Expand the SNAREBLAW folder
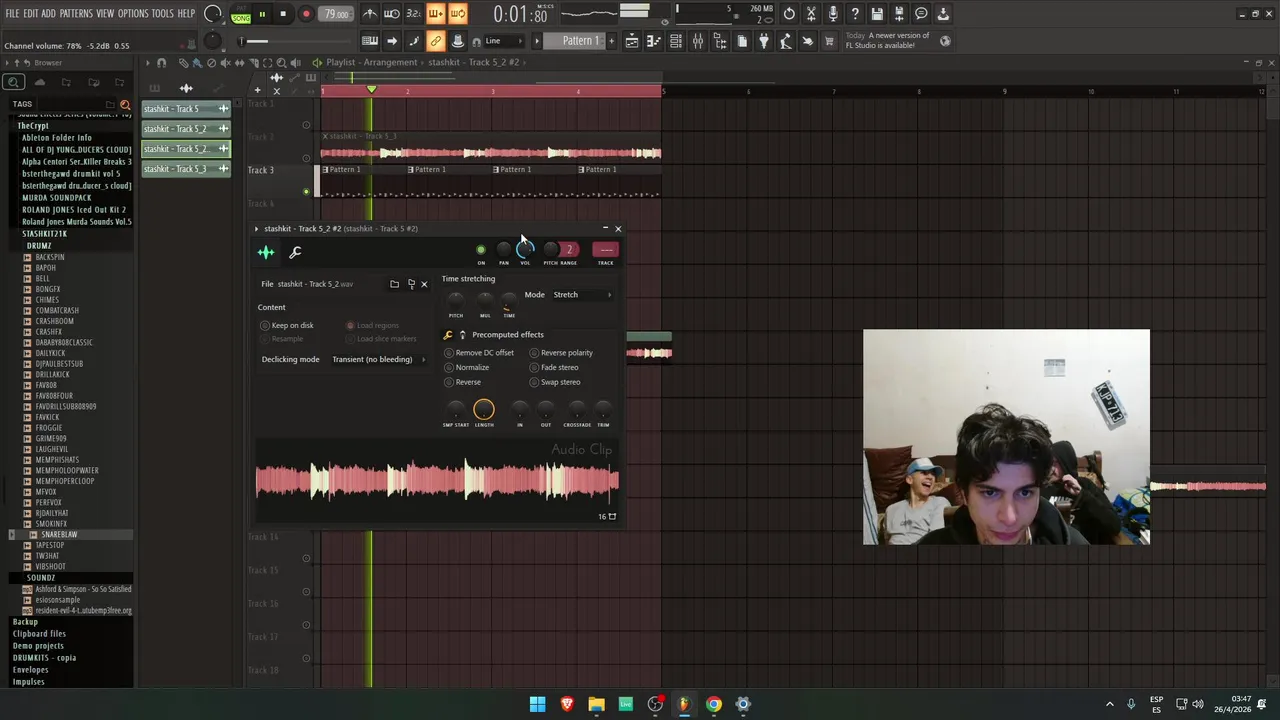The image size is (1280, 720). point(59,535)
